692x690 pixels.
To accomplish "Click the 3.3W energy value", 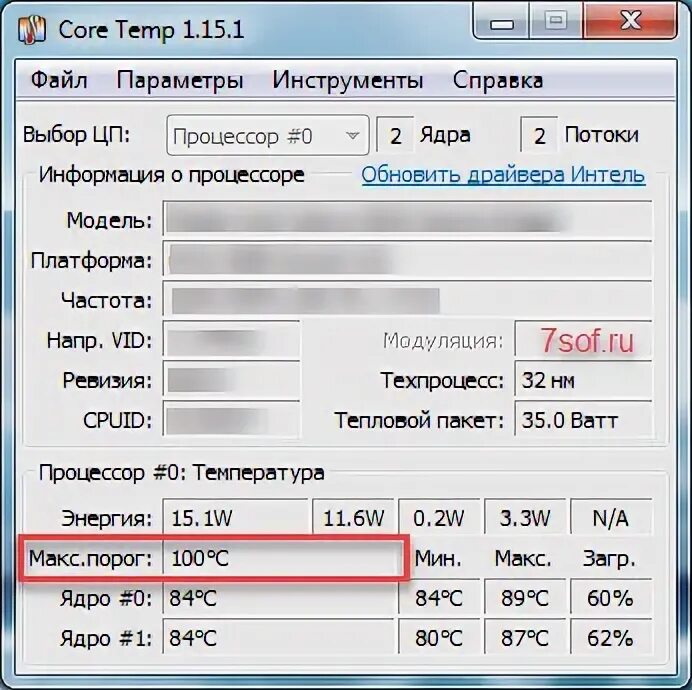I will 525,517.
